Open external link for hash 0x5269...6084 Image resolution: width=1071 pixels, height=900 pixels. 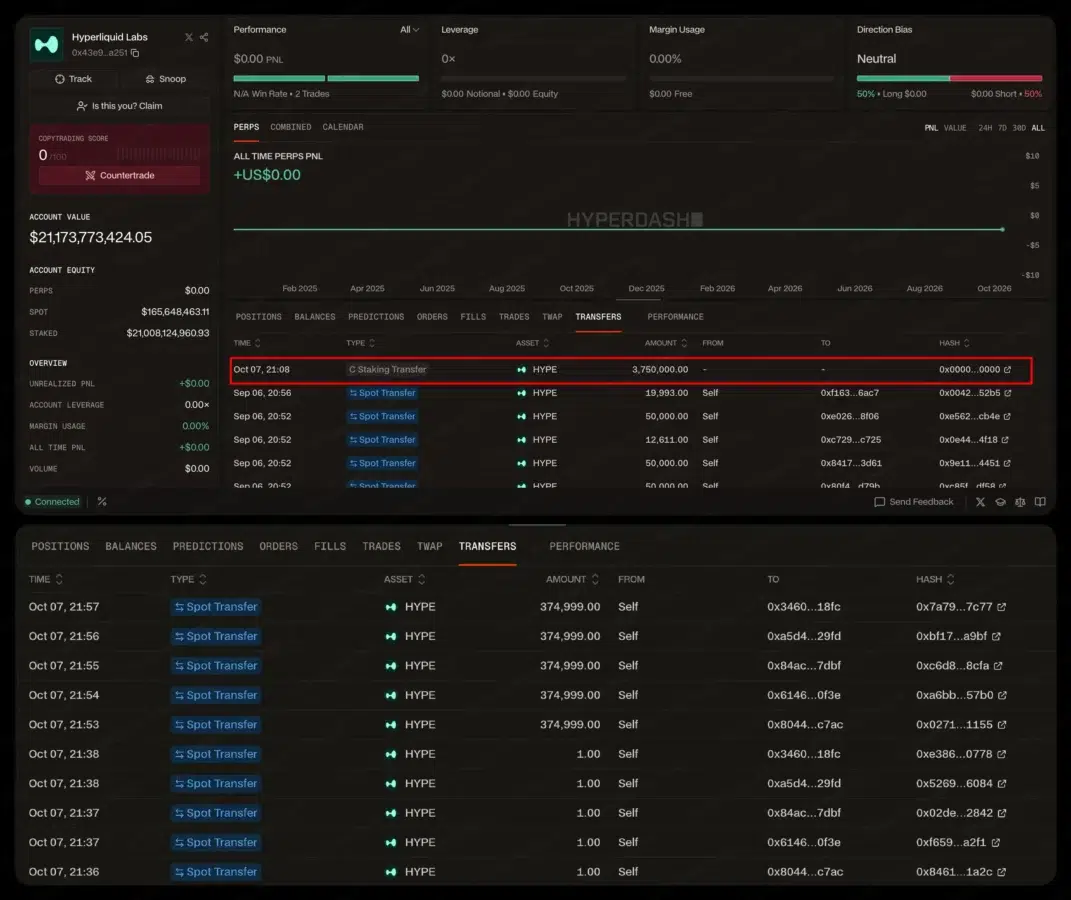click(1001, 783)
